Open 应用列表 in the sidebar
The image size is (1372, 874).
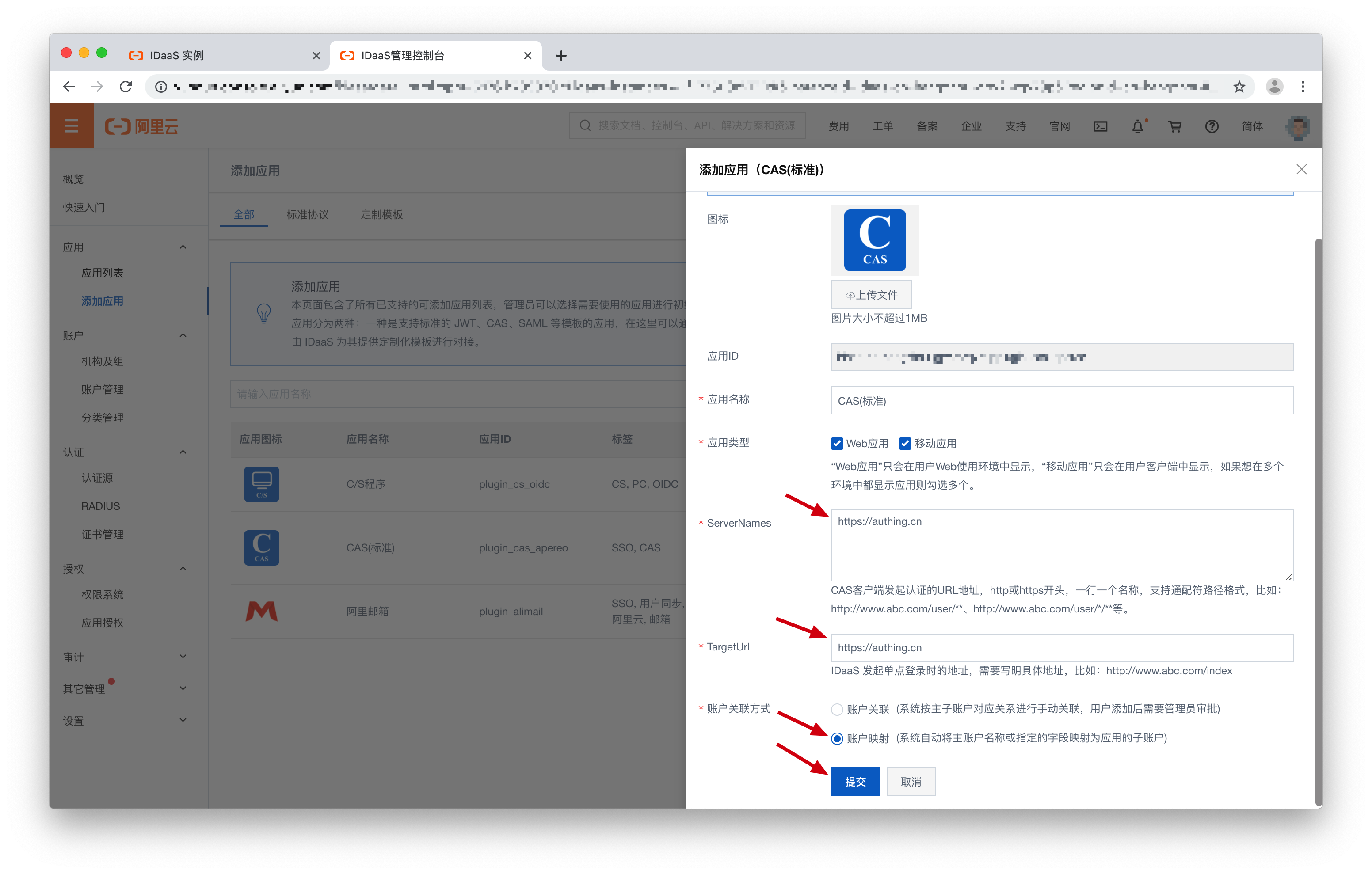103,272
